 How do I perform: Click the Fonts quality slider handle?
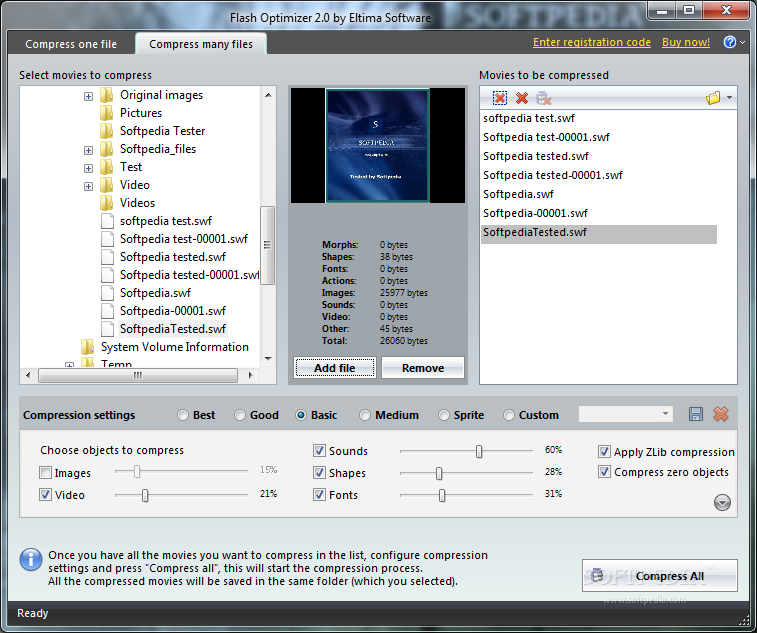tap(441, 495)
